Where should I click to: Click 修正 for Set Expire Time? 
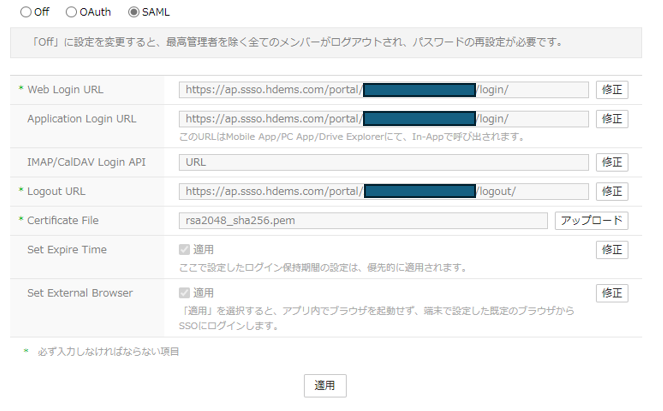pos(612,249)
